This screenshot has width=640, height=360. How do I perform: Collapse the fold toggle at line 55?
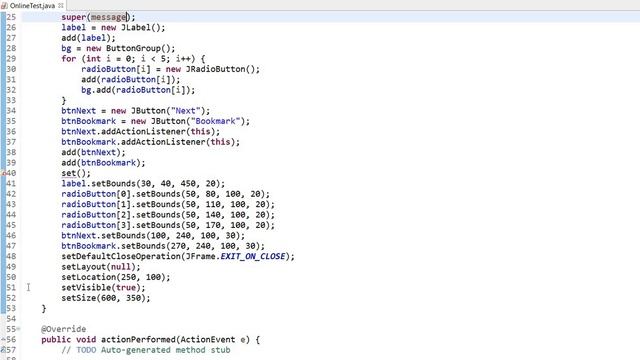click(18, 329)
